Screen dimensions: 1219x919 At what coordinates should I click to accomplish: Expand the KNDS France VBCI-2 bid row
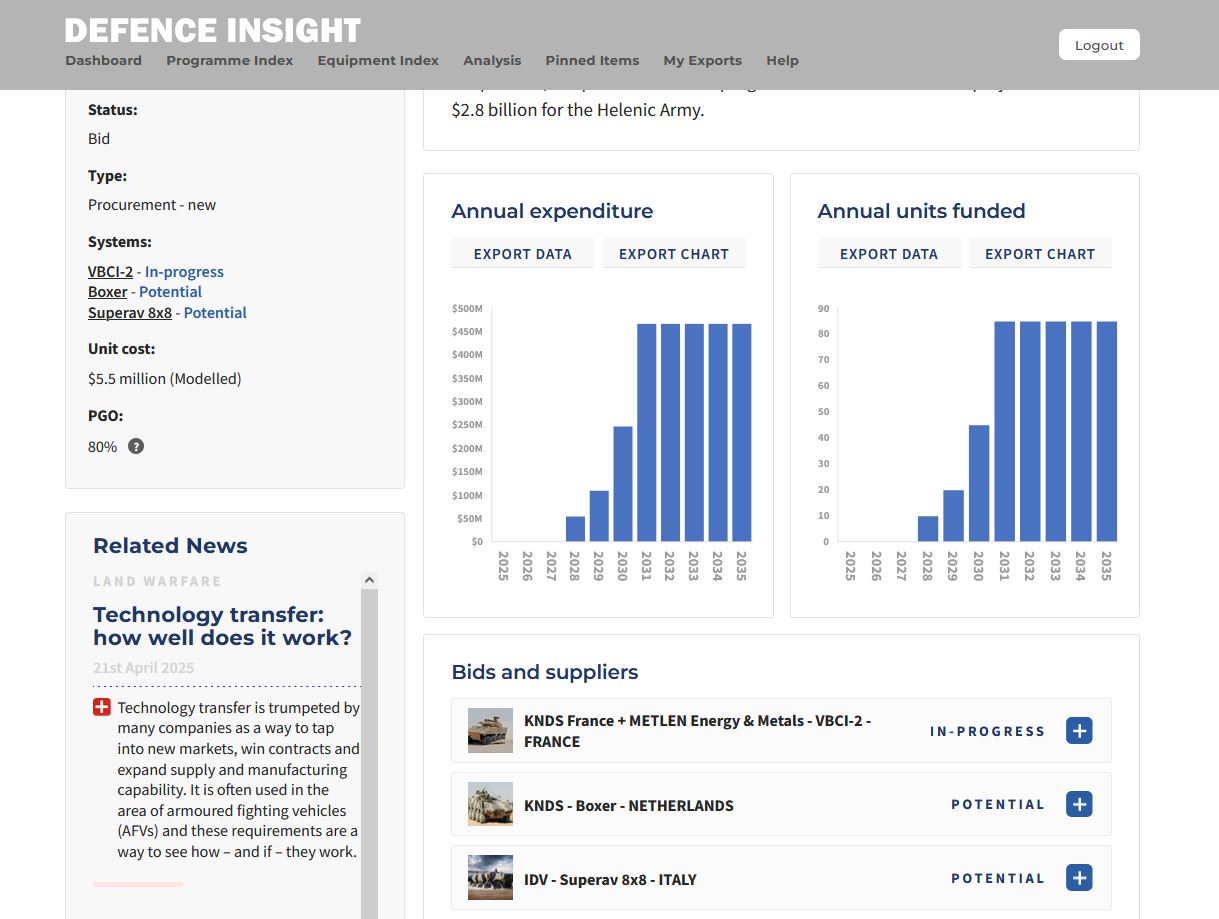pyautogui.click(x=1079, y=731)
